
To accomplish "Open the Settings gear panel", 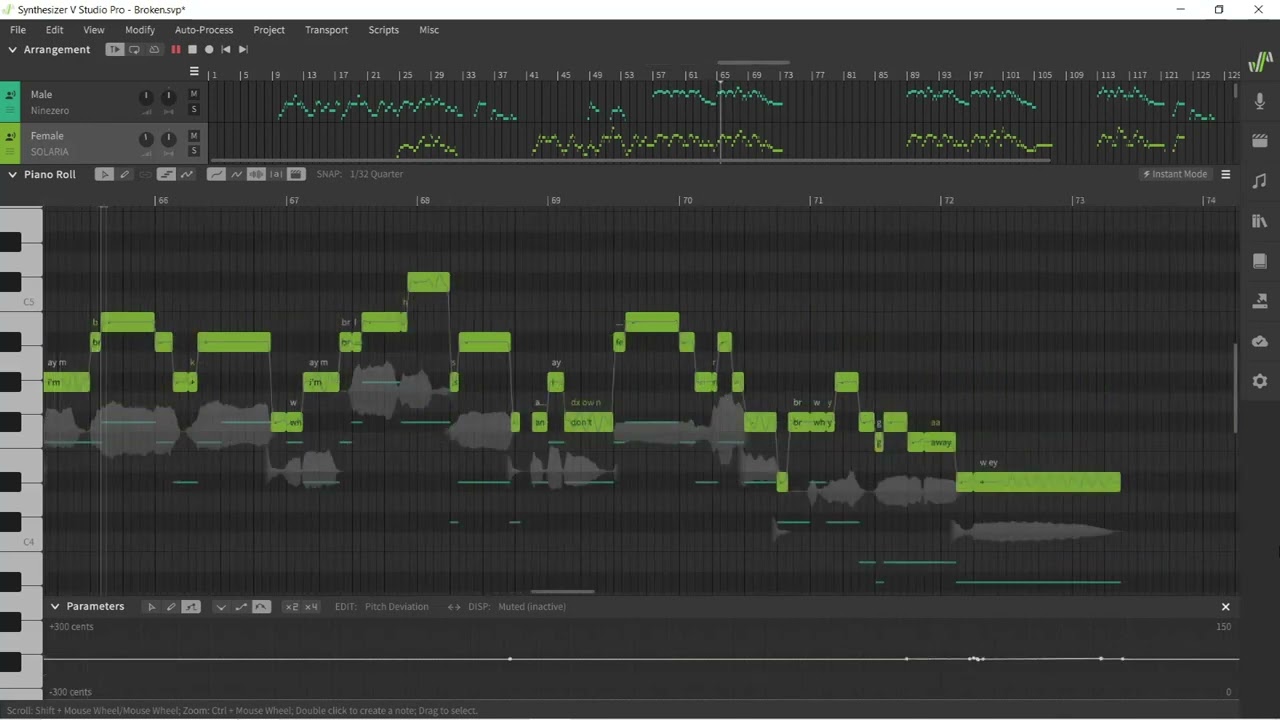I will pyautogui.click(x=1260, y=381).
